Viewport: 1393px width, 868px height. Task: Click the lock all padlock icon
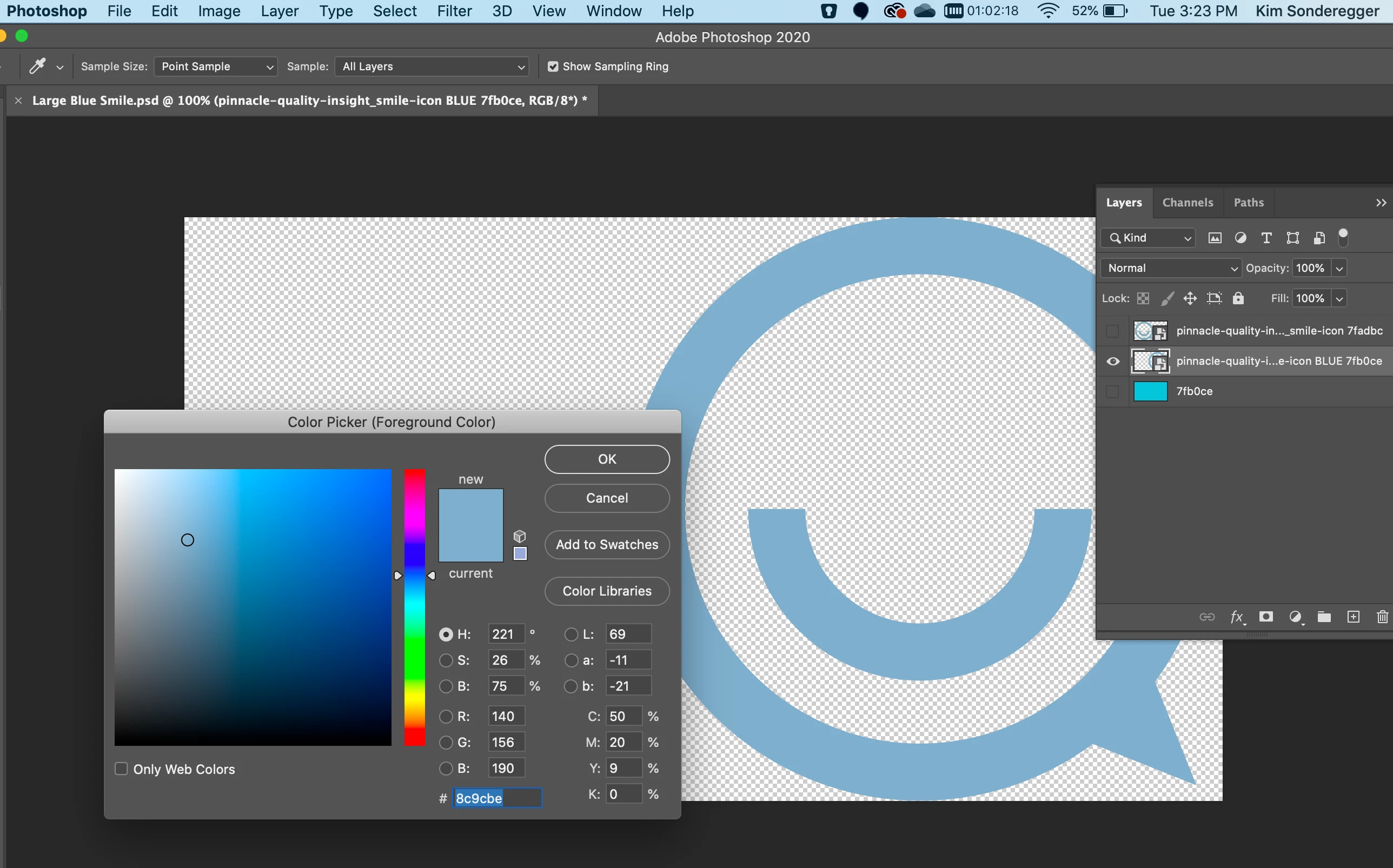pyautogui.click(x=1238, y=298)
